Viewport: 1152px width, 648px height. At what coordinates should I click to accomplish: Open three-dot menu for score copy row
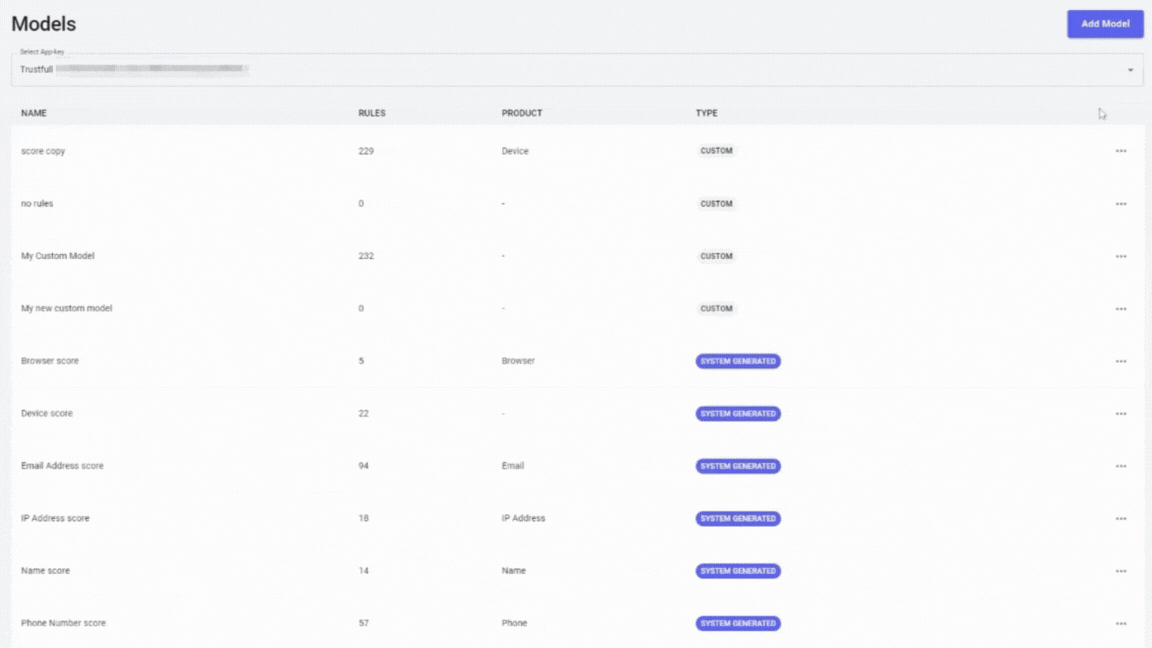coord(1120,151)
